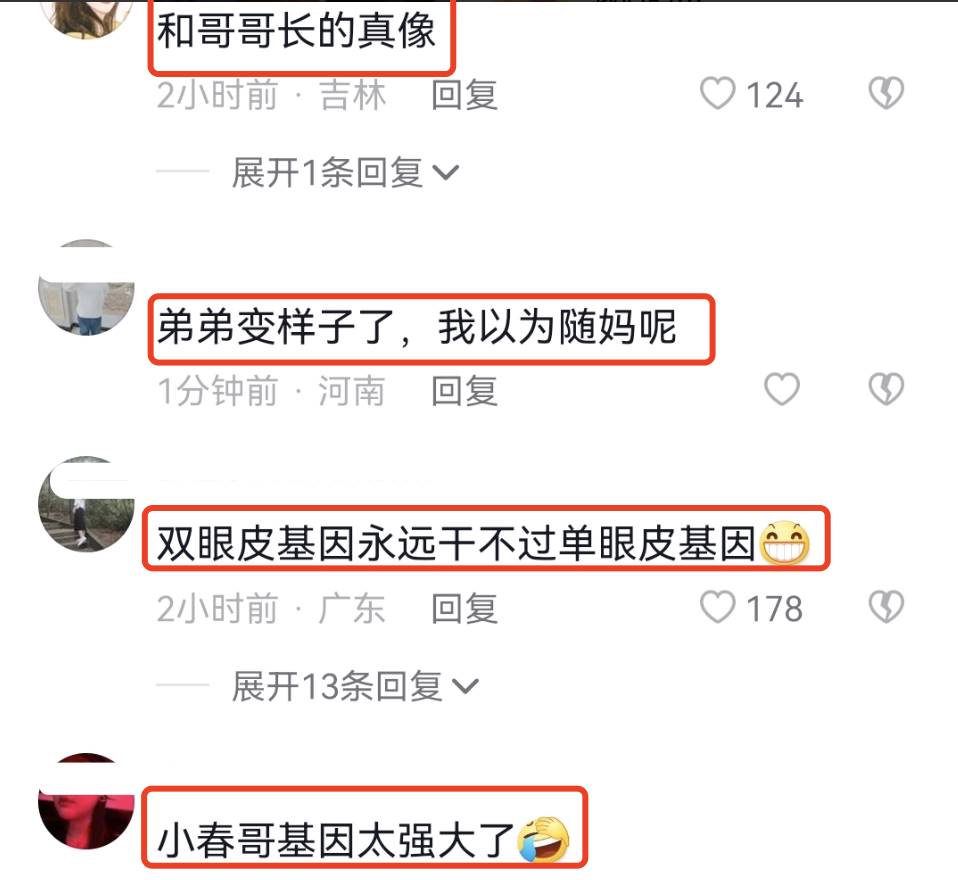The width and height of the screenshot is (958, 880).
Task: Like the comment with 124 likes
Action: (x=717, y=94)
